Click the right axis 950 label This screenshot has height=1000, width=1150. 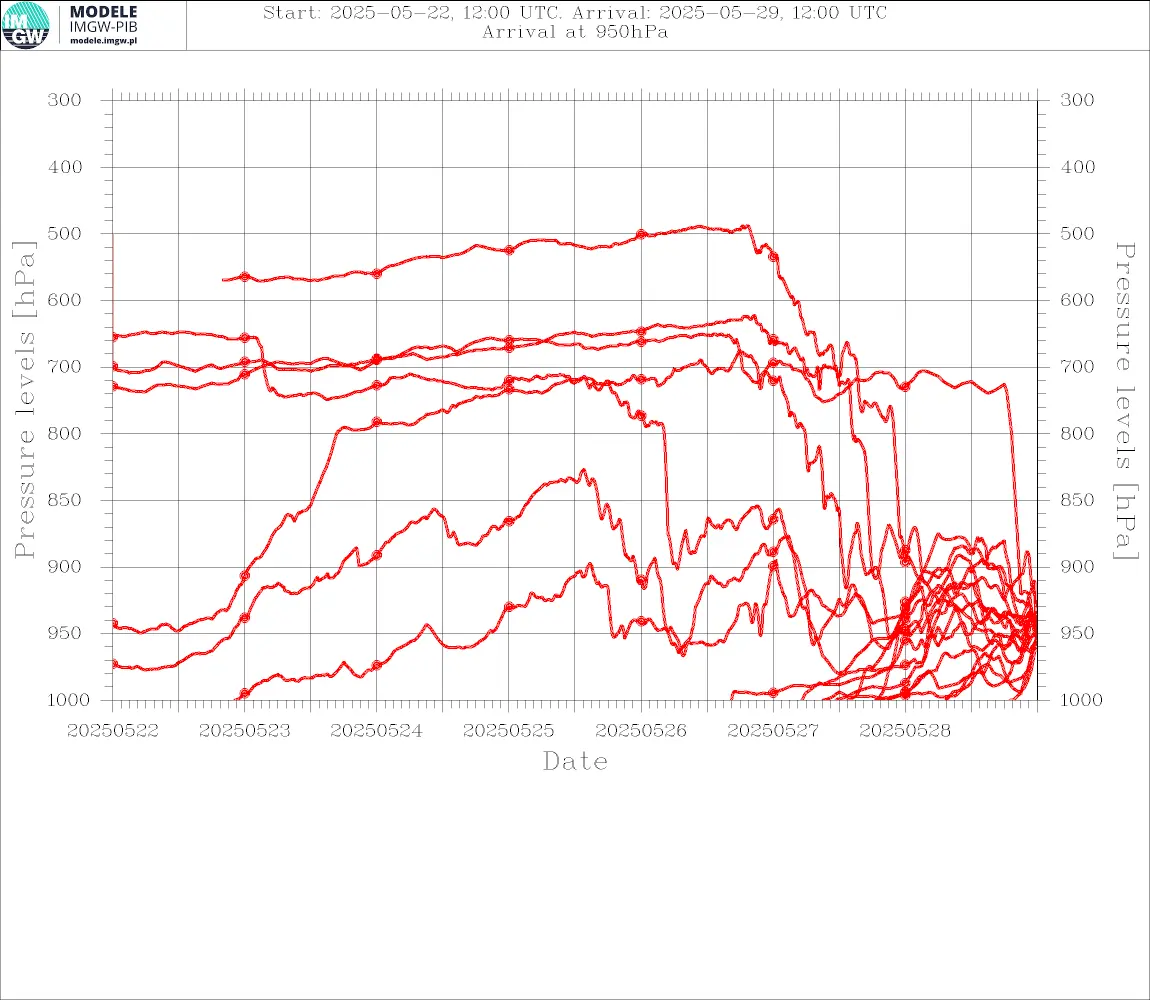tap(1077, 632)
